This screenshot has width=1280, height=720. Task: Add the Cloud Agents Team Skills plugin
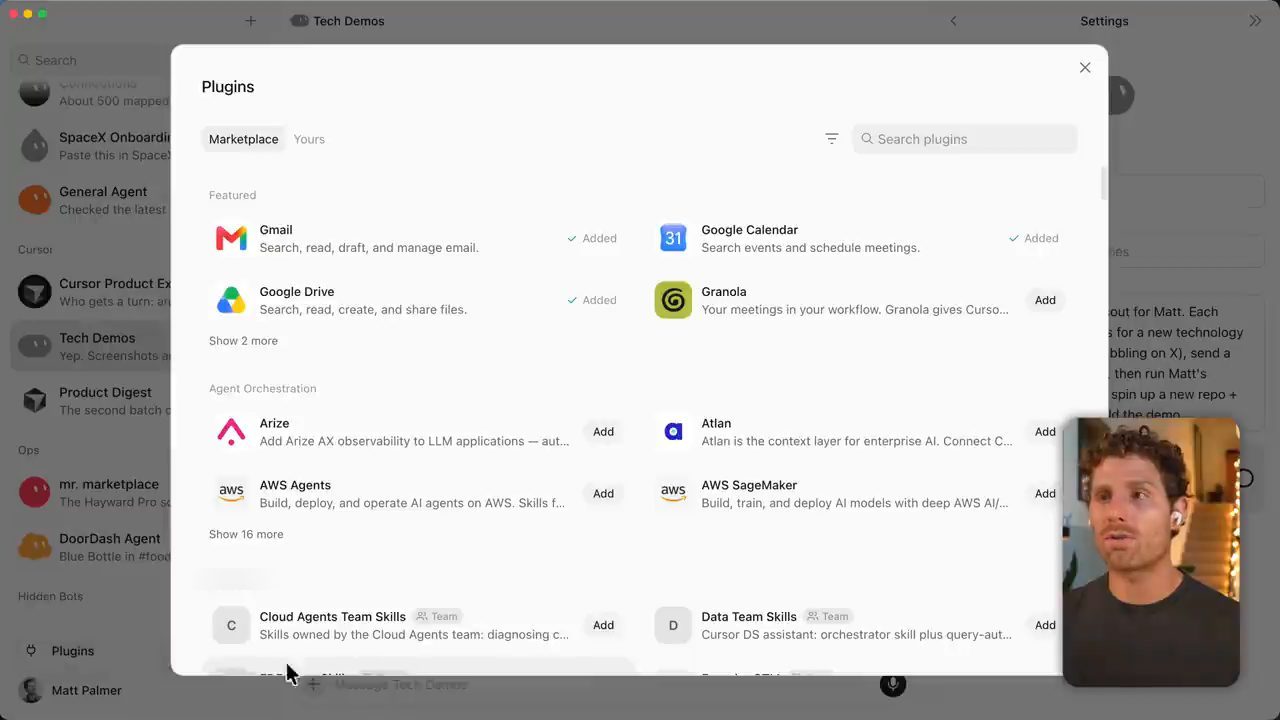[x=603, y=625]
